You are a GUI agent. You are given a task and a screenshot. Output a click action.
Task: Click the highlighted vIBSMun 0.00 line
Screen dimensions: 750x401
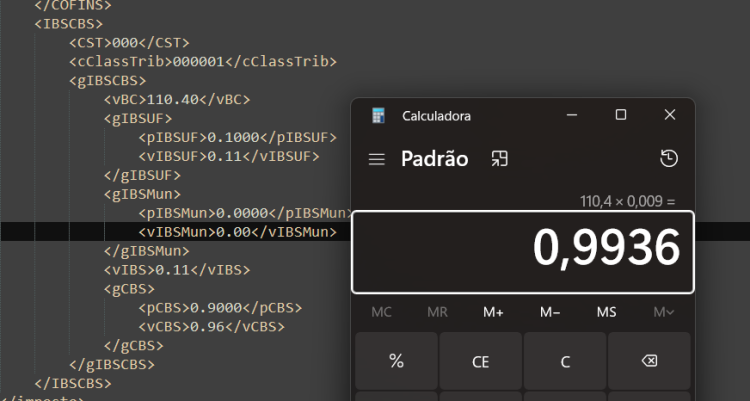(x=238, y=232)
